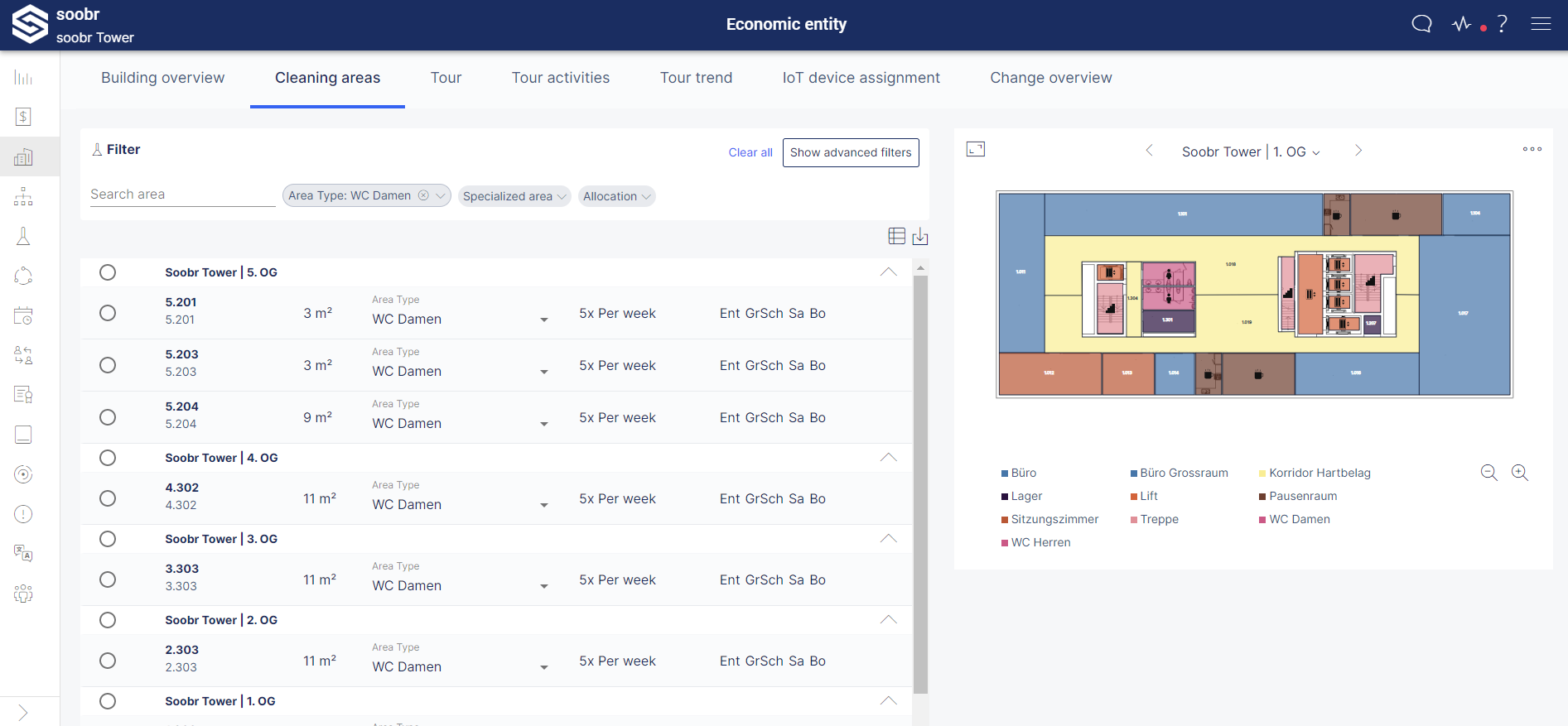This screenshot has width=1568, height=726.
Task: Toggle fullscreen floor plan icon
Action: click(976, 149)
